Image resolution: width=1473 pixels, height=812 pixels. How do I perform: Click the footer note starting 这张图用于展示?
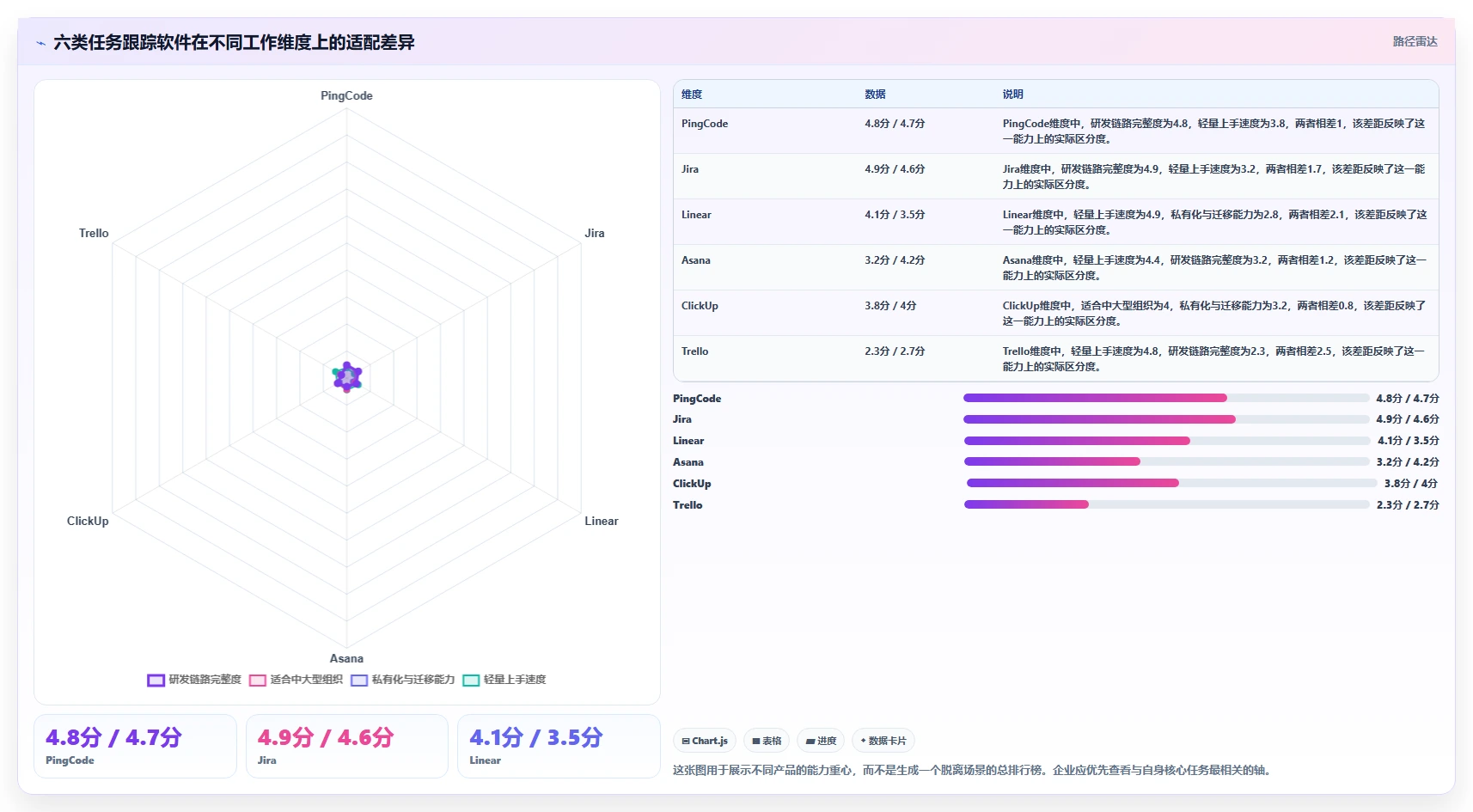[971, 770]
